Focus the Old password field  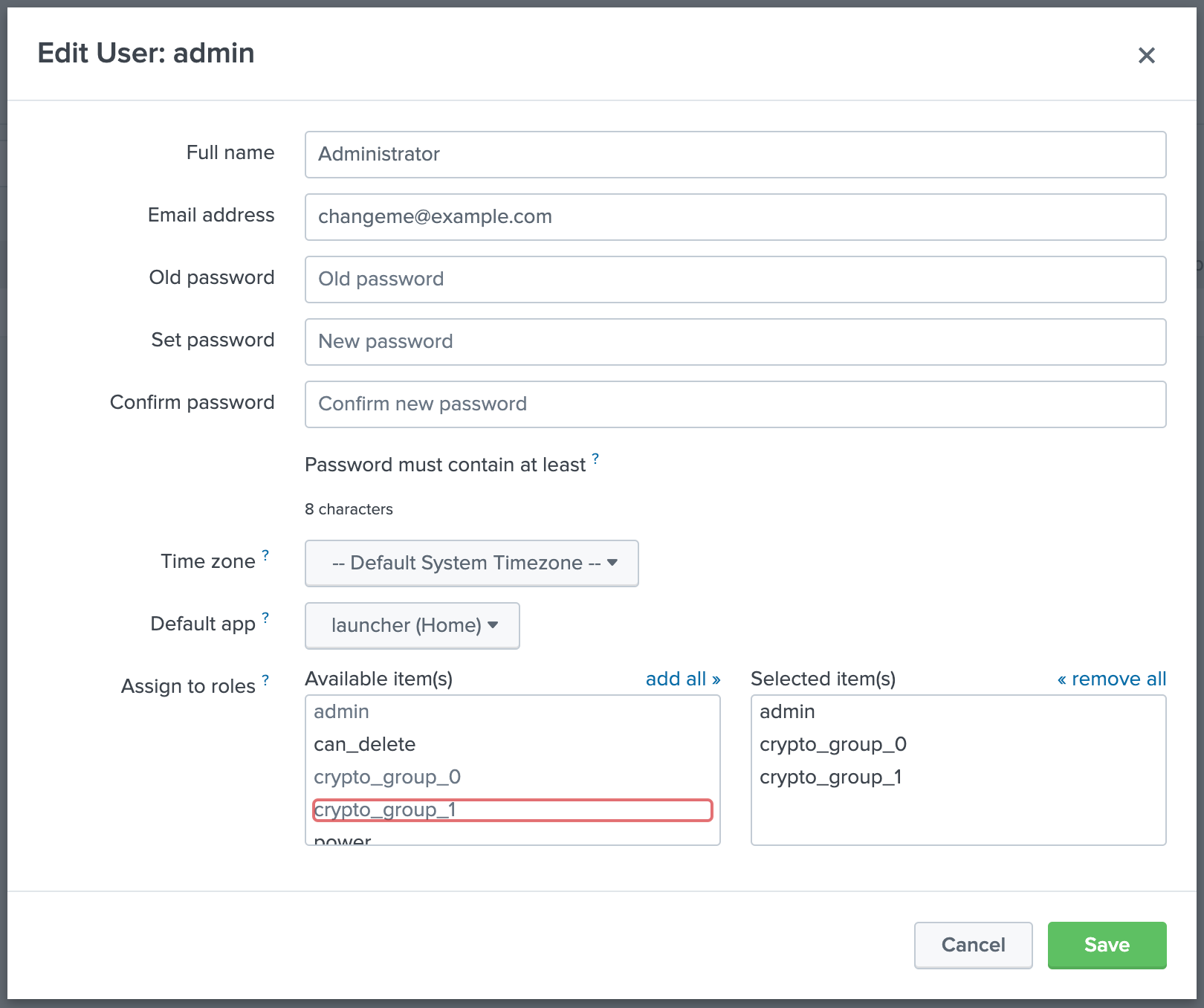point(735,280)
